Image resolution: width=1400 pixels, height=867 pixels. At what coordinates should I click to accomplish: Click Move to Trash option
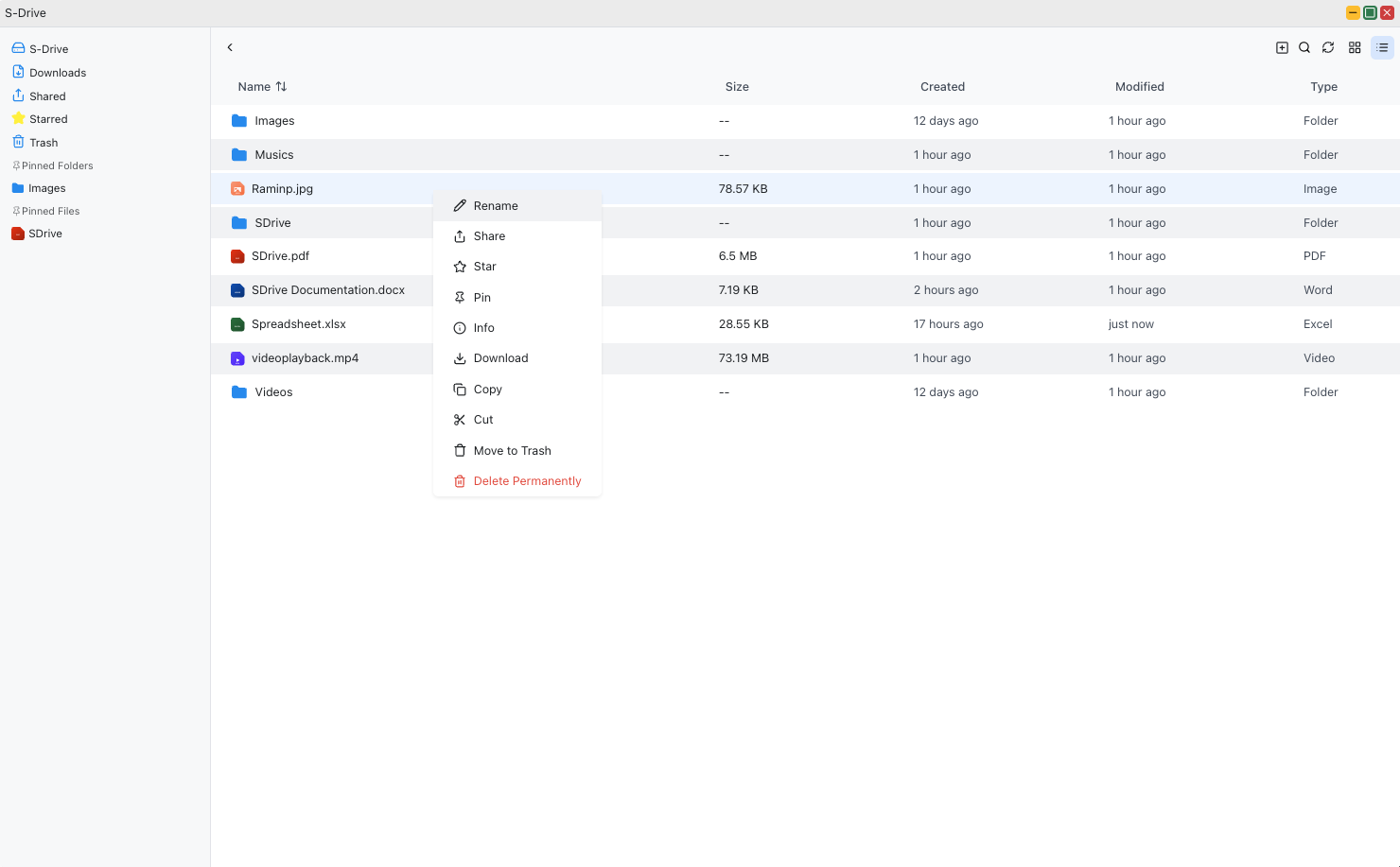pos(512,451)
